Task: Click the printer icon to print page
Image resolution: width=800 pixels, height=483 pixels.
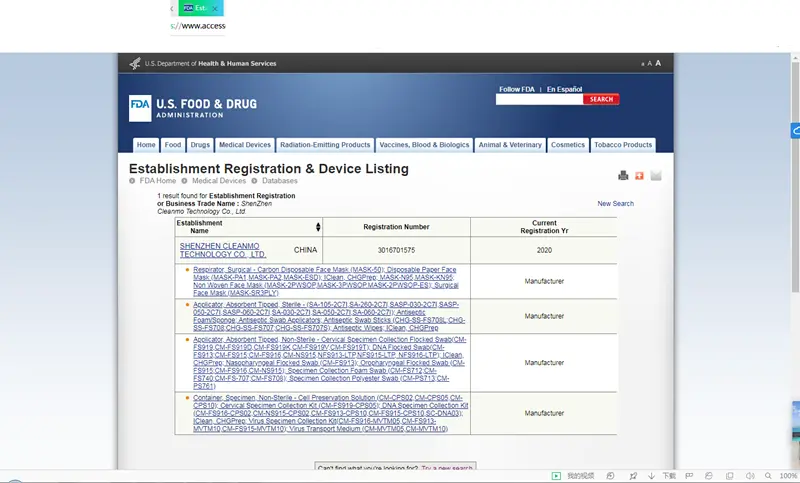Action: pos(623,175)
